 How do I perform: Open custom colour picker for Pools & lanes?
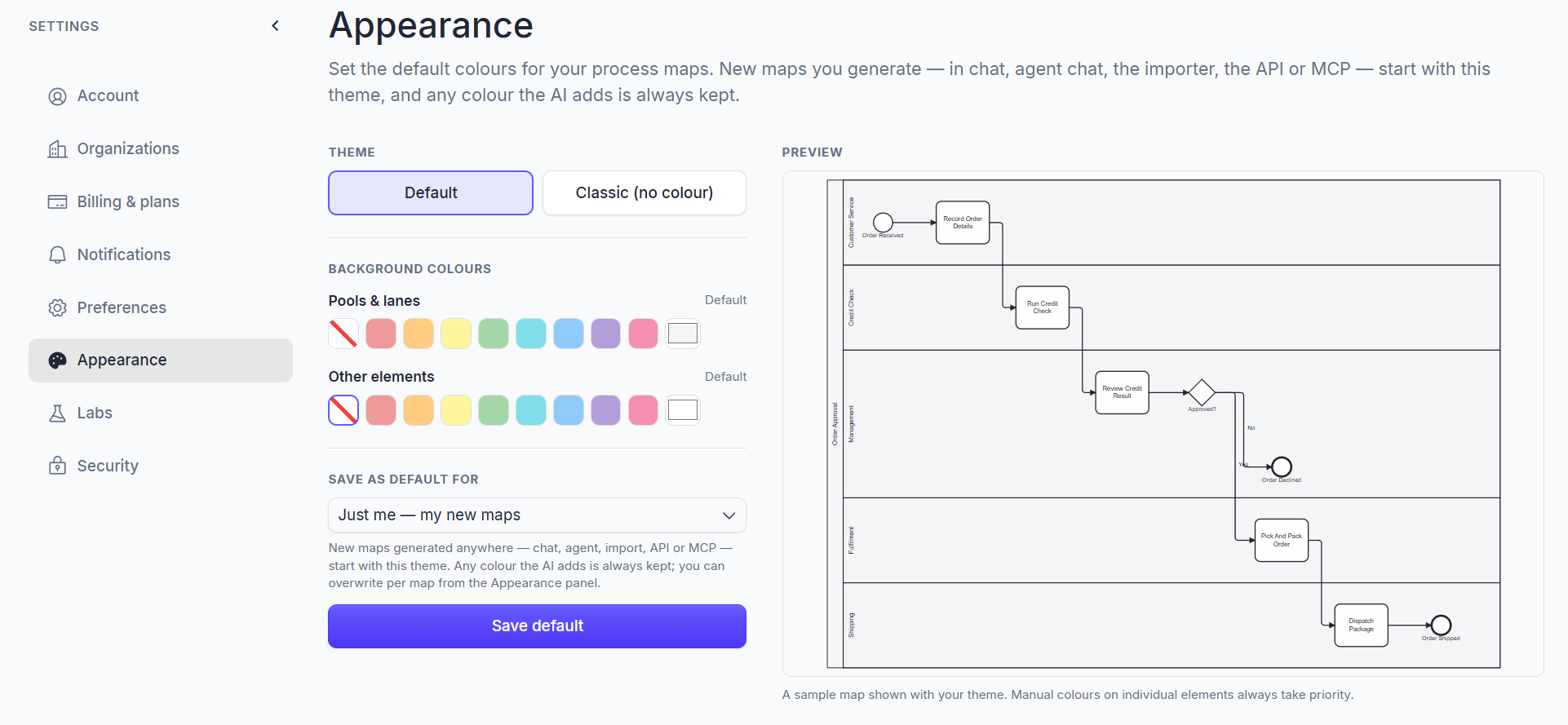(683, 334)
